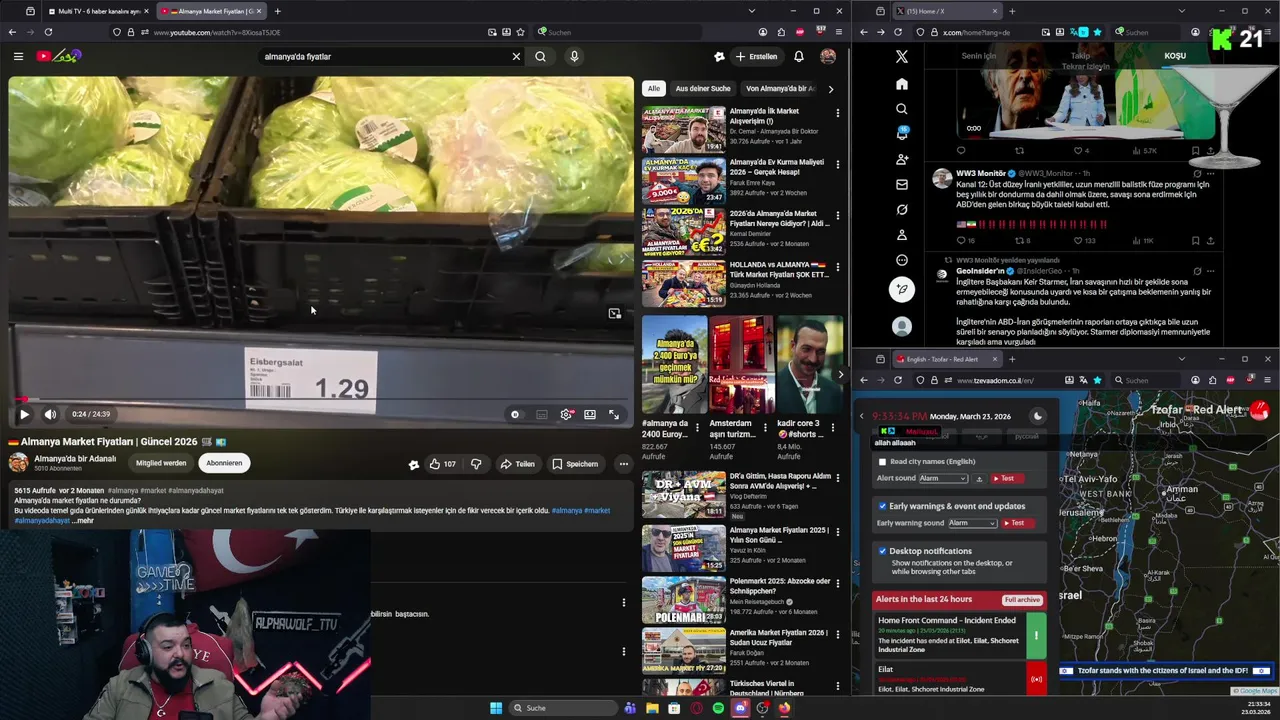
Task: Open options for HOLLANDA vs ALMANYA video
Action: (x=837, y=267)
